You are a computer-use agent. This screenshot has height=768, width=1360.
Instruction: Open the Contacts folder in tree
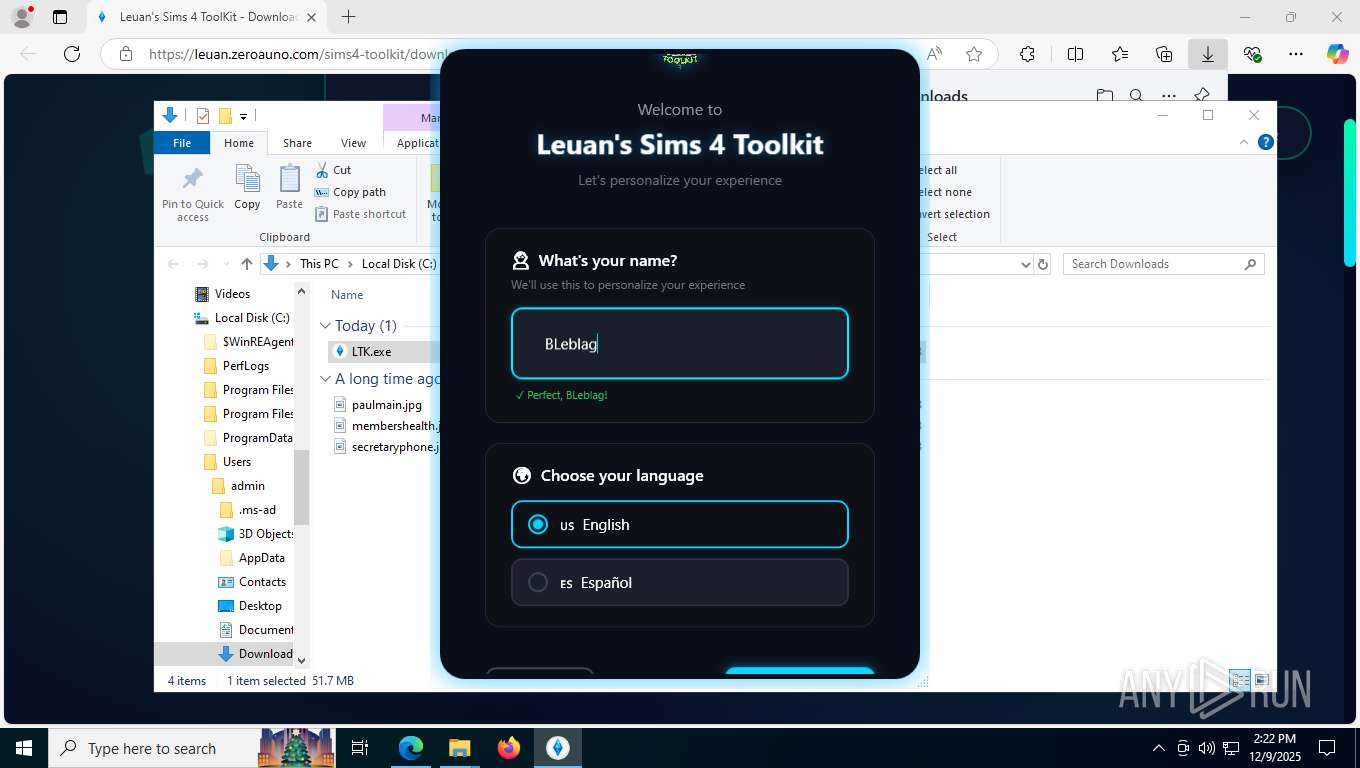(252, 582)
